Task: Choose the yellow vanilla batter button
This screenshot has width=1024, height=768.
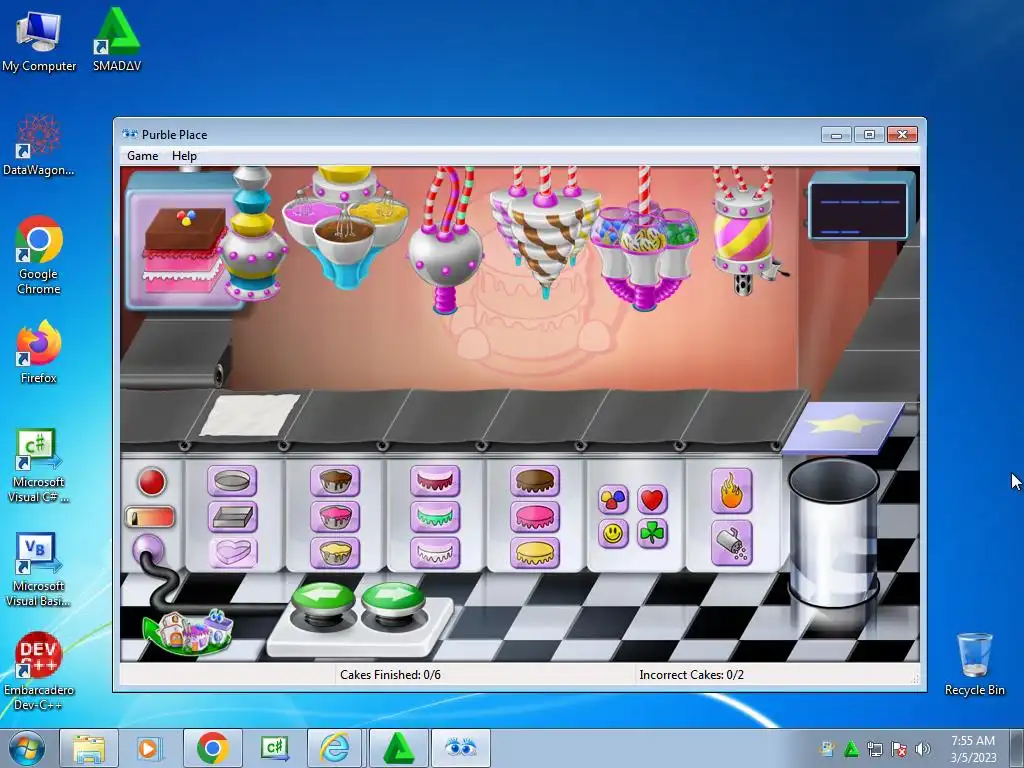Action: [335, 553]
